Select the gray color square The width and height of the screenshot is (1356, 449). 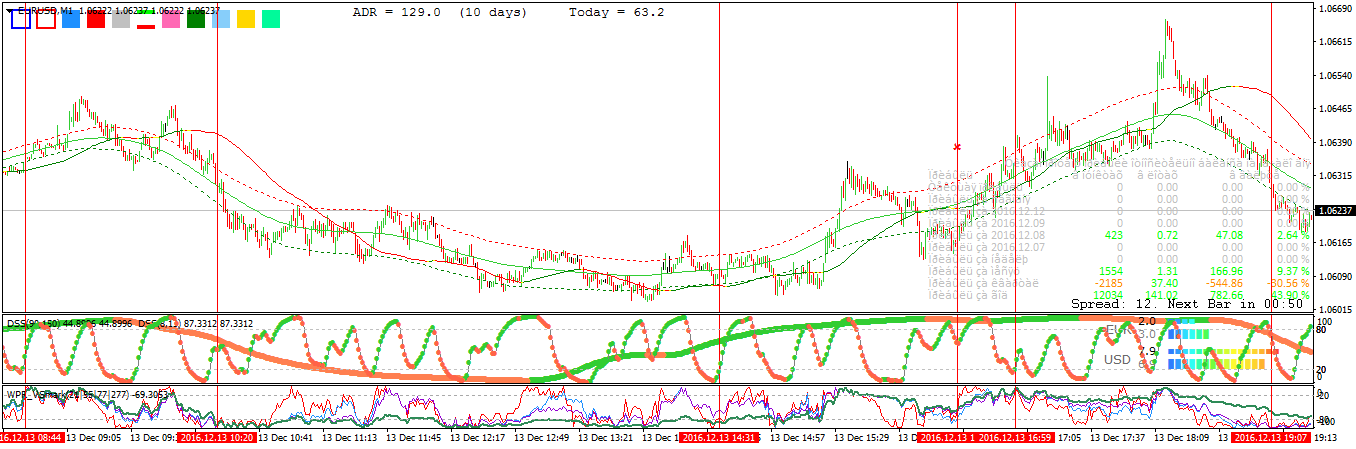[x=121, y=19]
